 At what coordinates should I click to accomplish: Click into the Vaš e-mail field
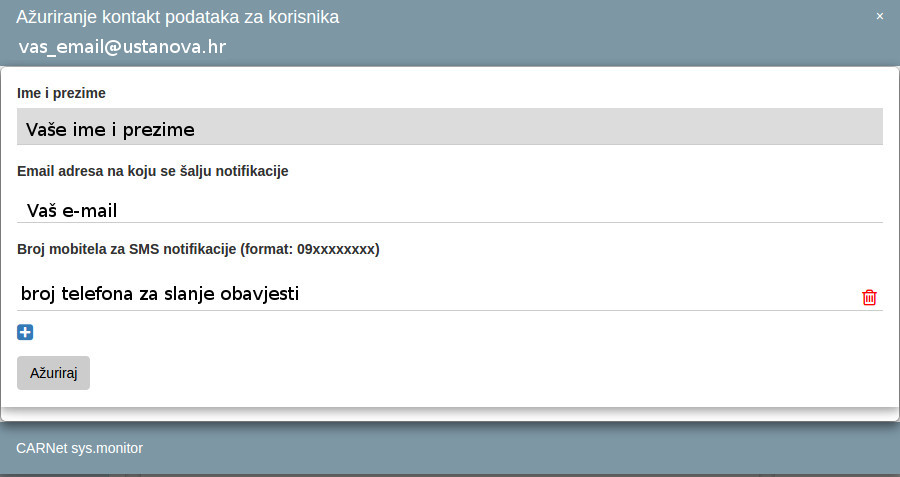pyautogui.click(x=450, y=210)
